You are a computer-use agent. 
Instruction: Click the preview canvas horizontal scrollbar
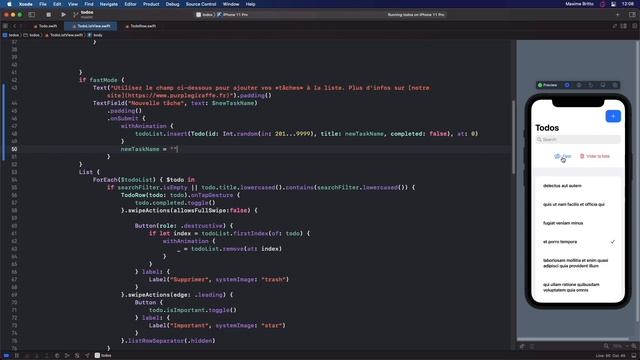pos(573,339)
